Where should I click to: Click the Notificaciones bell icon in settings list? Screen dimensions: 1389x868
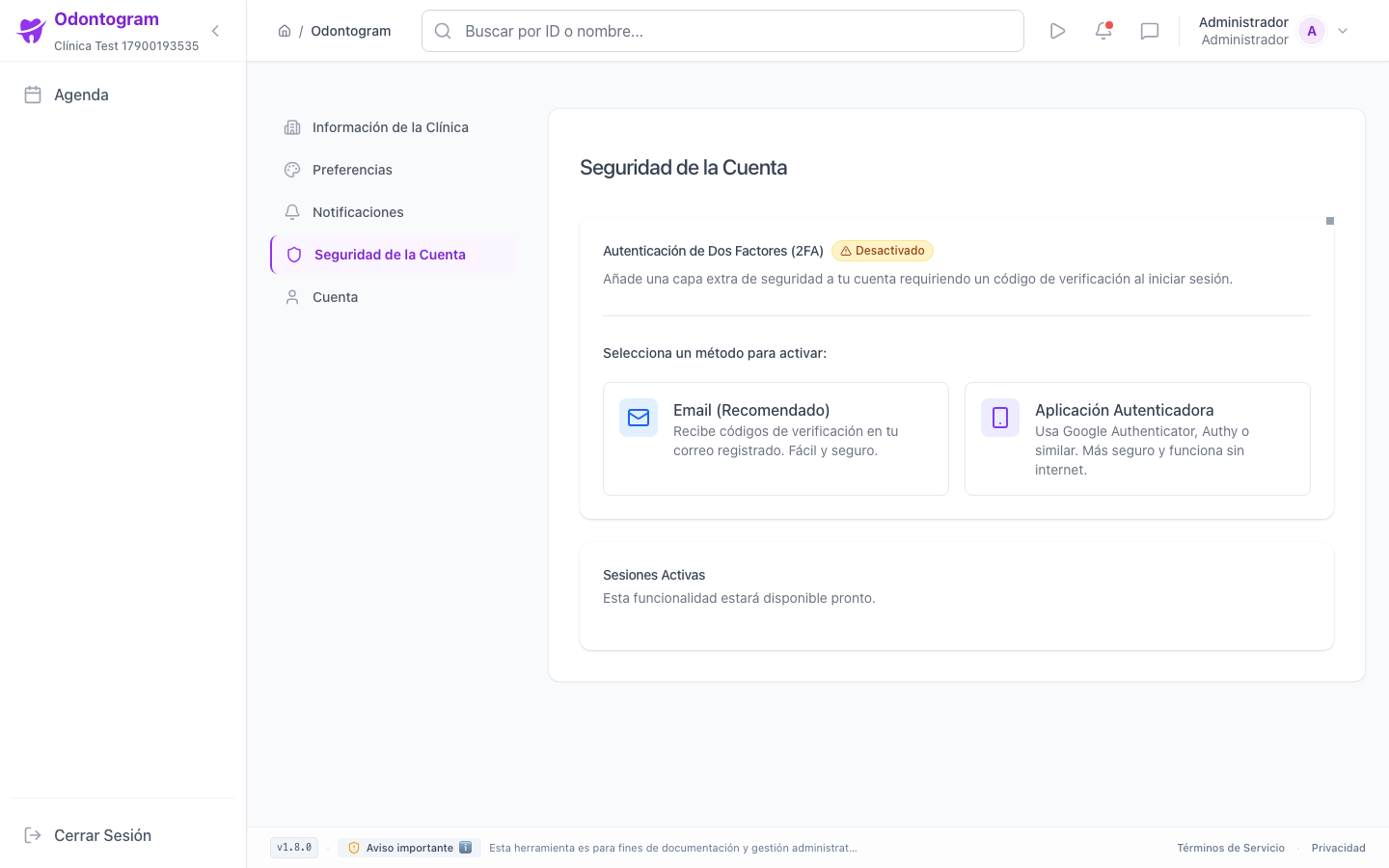[292, 212]
